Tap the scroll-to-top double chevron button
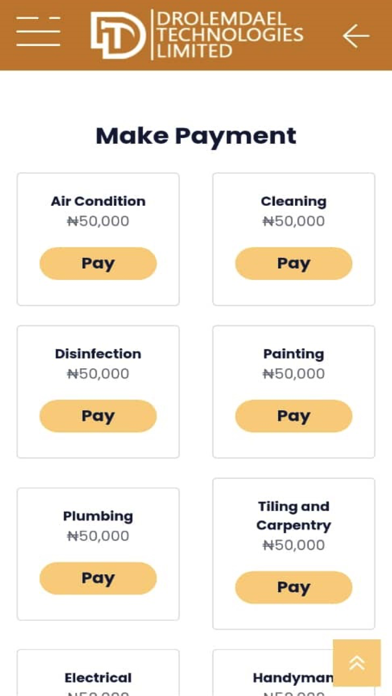Screen dimensions: 392x696 357,663
